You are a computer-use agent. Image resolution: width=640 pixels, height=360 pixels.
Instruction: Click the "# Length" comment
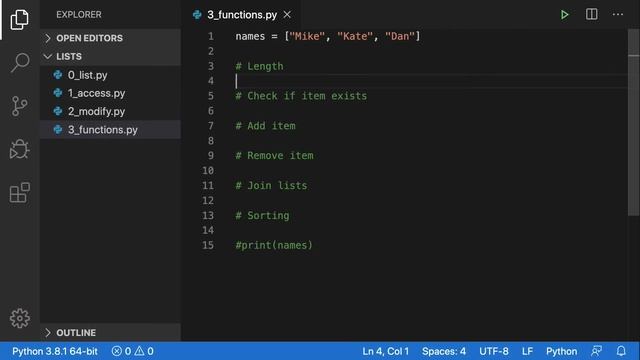(259, 66)
